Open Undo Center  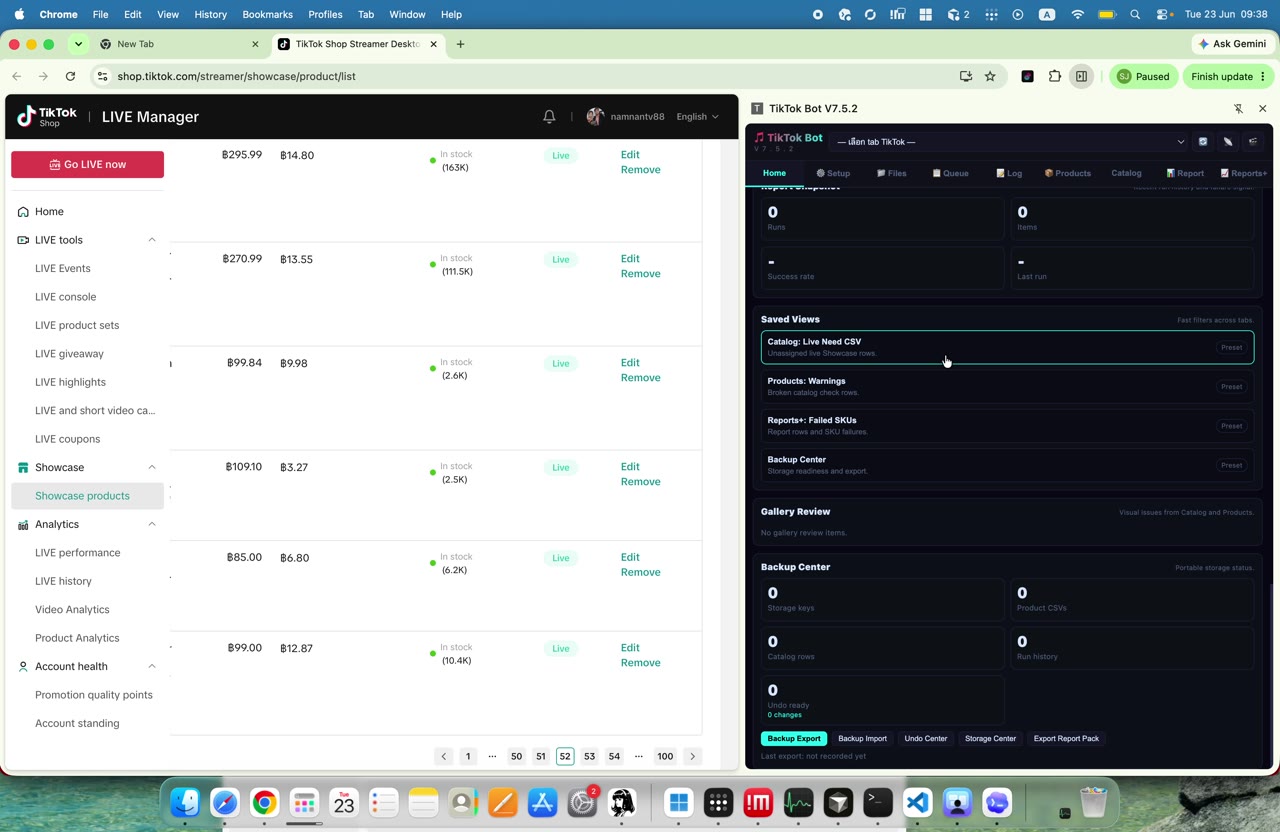(x=926, y=739)
